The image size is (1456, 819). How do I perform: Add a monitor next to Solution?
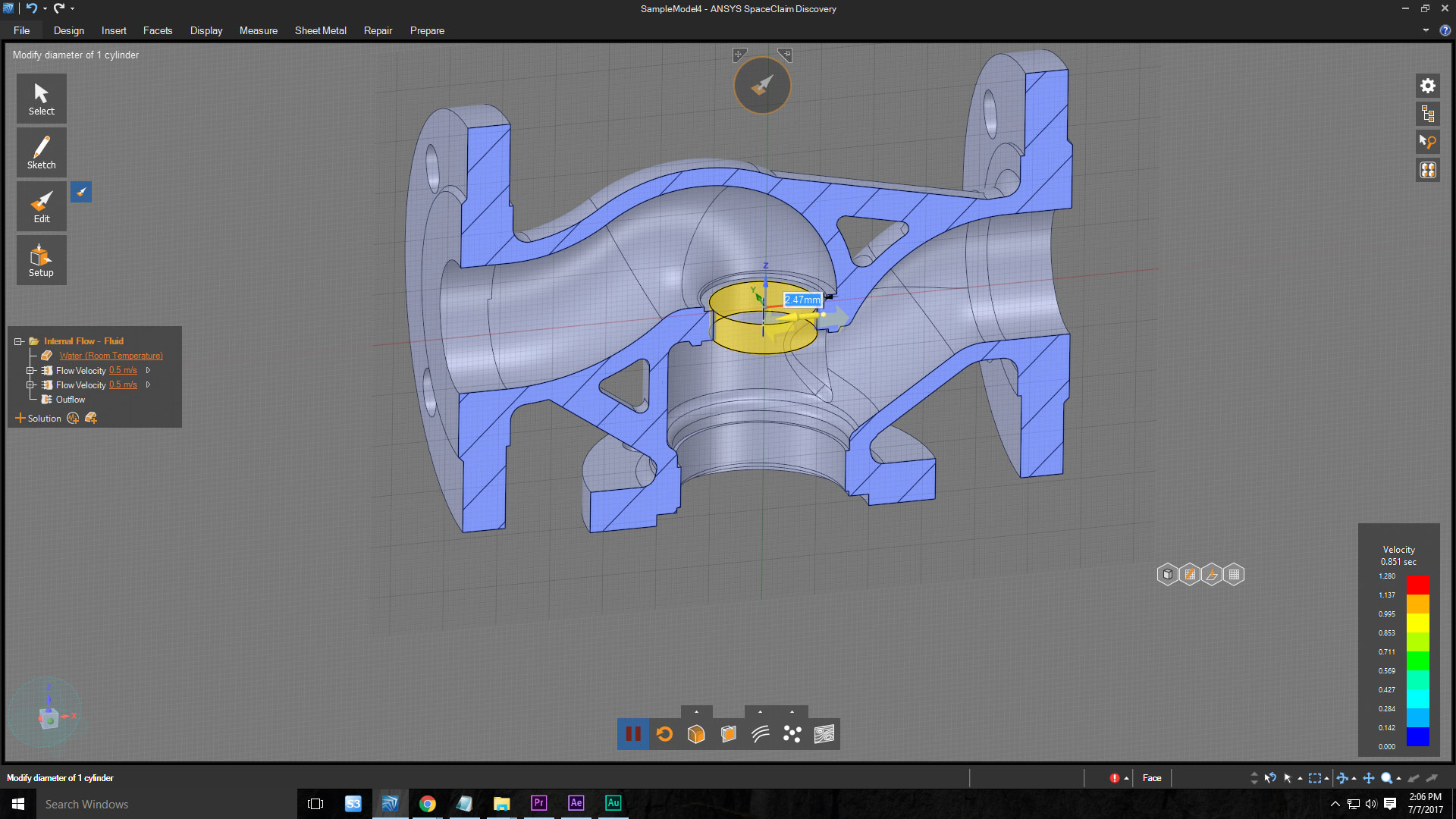pyautogui.click(x=73, y=418)
